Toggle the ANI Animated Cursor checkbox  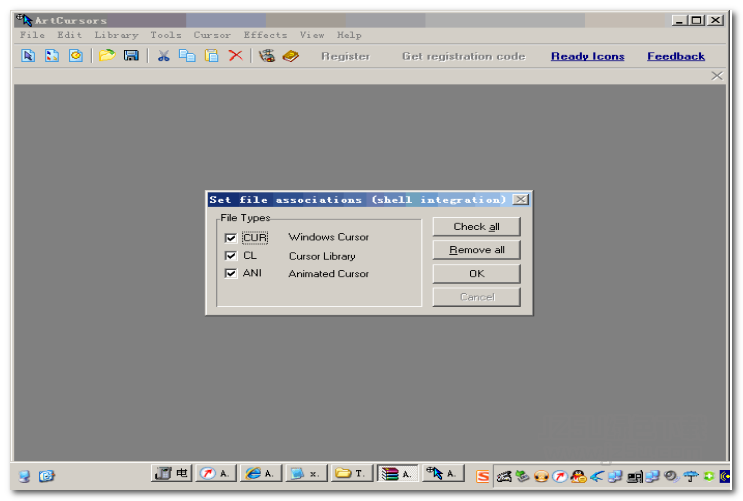coord(231,273)
